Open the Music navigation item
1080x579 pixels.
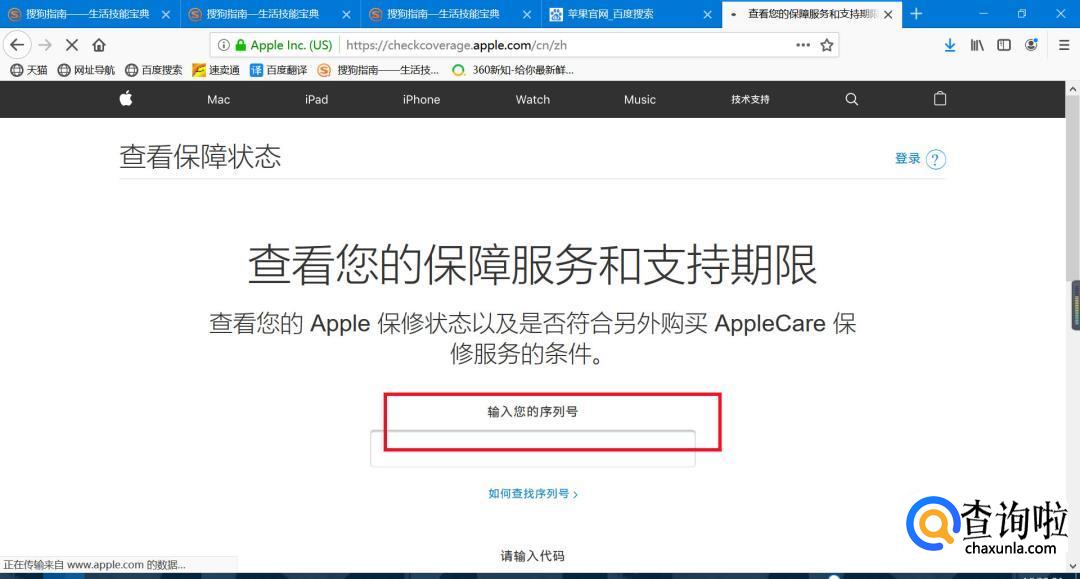pos(640,99)
